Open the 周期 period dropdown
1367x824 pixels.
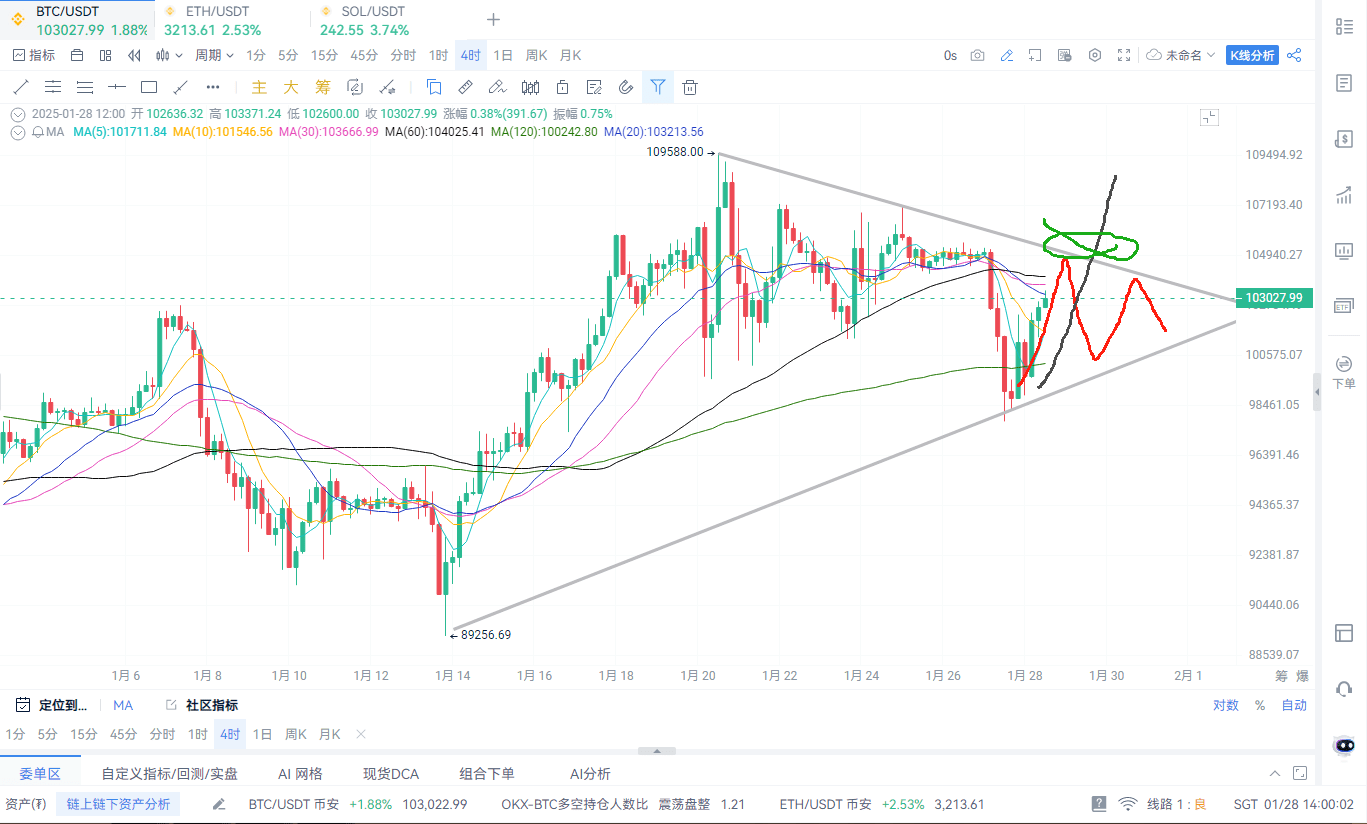pyautogui.click(x=214, y=56)
